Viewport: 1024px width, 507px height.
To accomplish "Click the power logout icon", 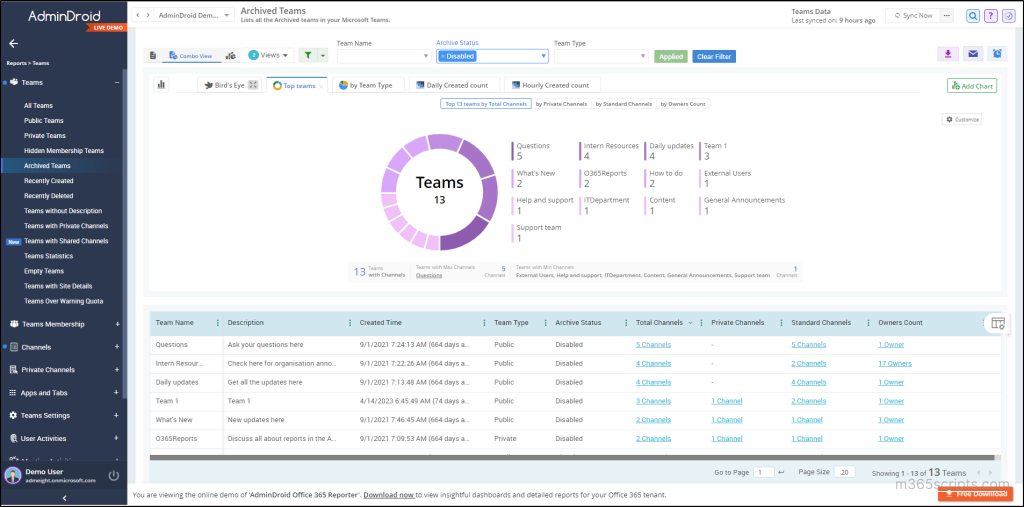I will point(114,476).
